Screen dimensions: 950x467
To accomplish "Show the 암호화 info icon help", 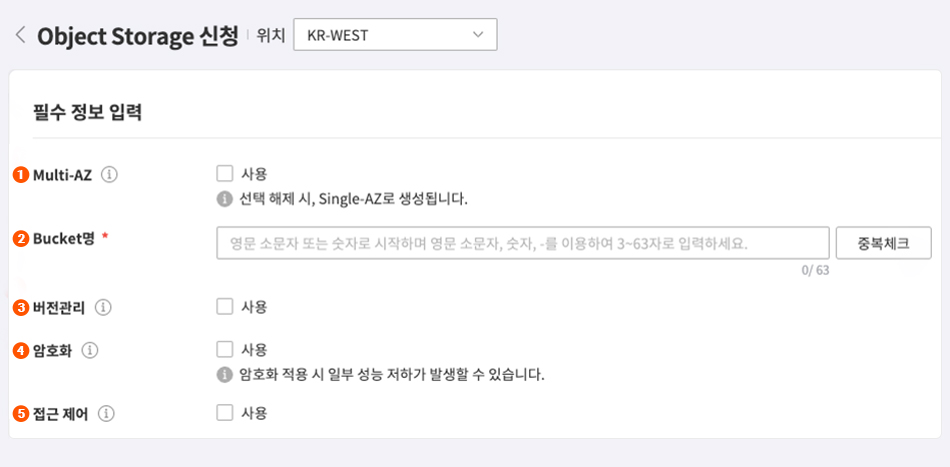I will pos(89,350).
